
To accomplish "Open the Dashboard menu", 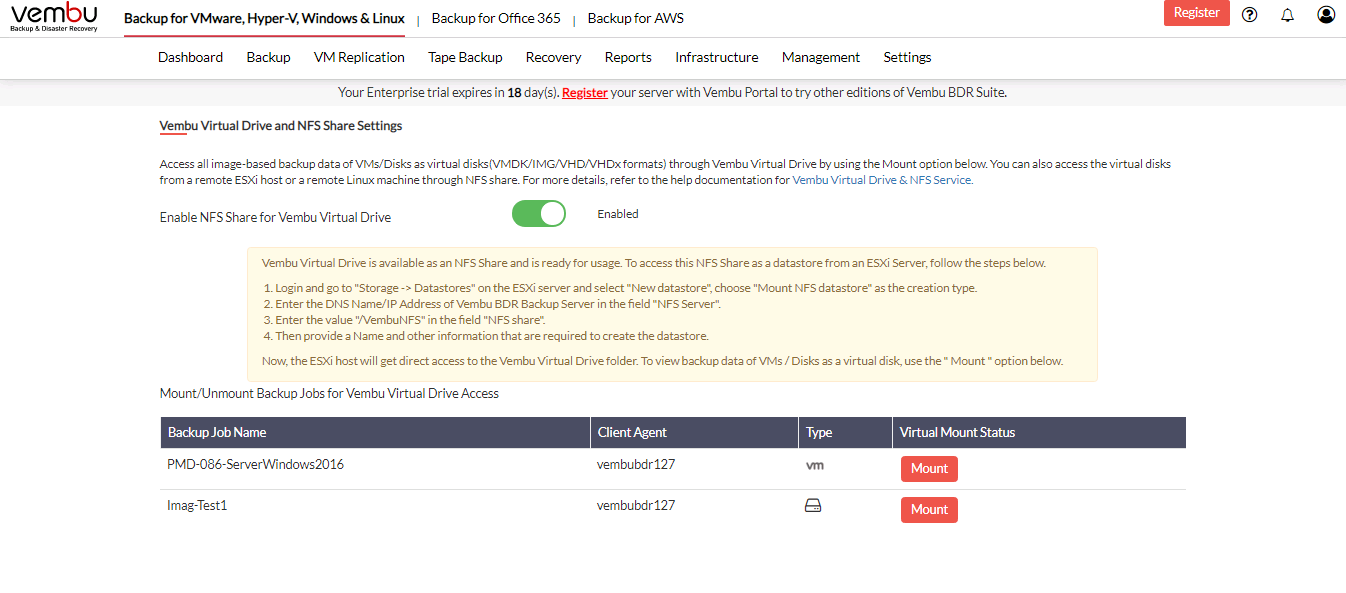I will pos(190,57).
